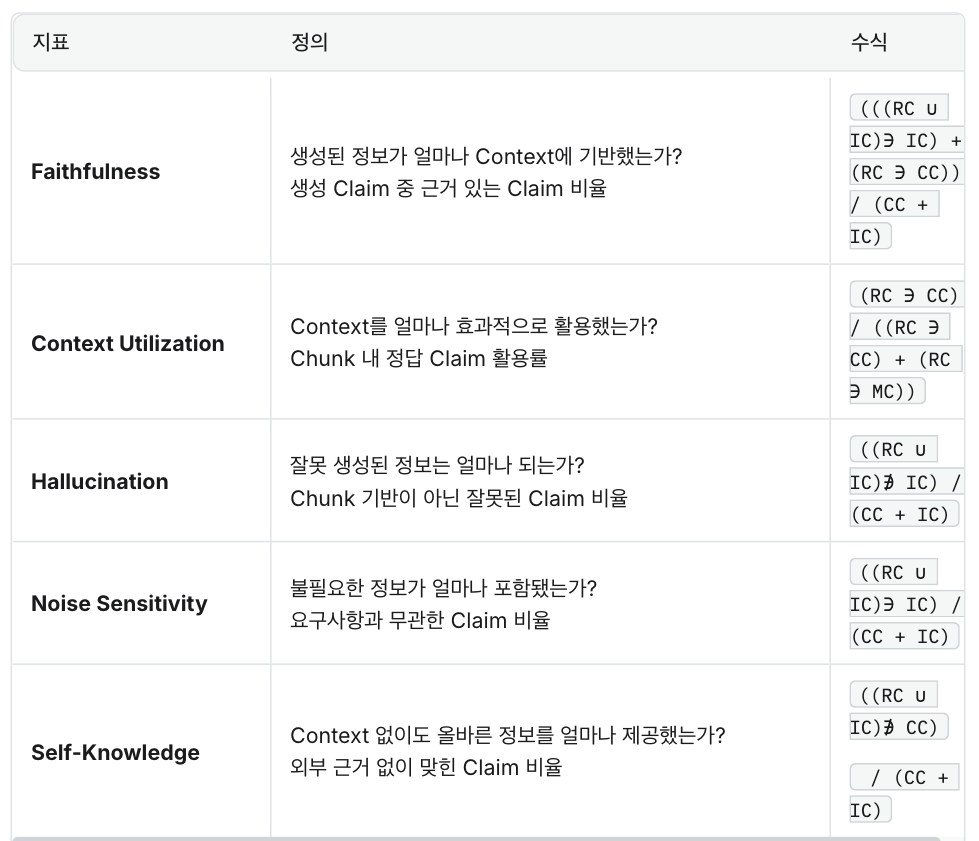Click the 지표 column header

tap(51, 42)
